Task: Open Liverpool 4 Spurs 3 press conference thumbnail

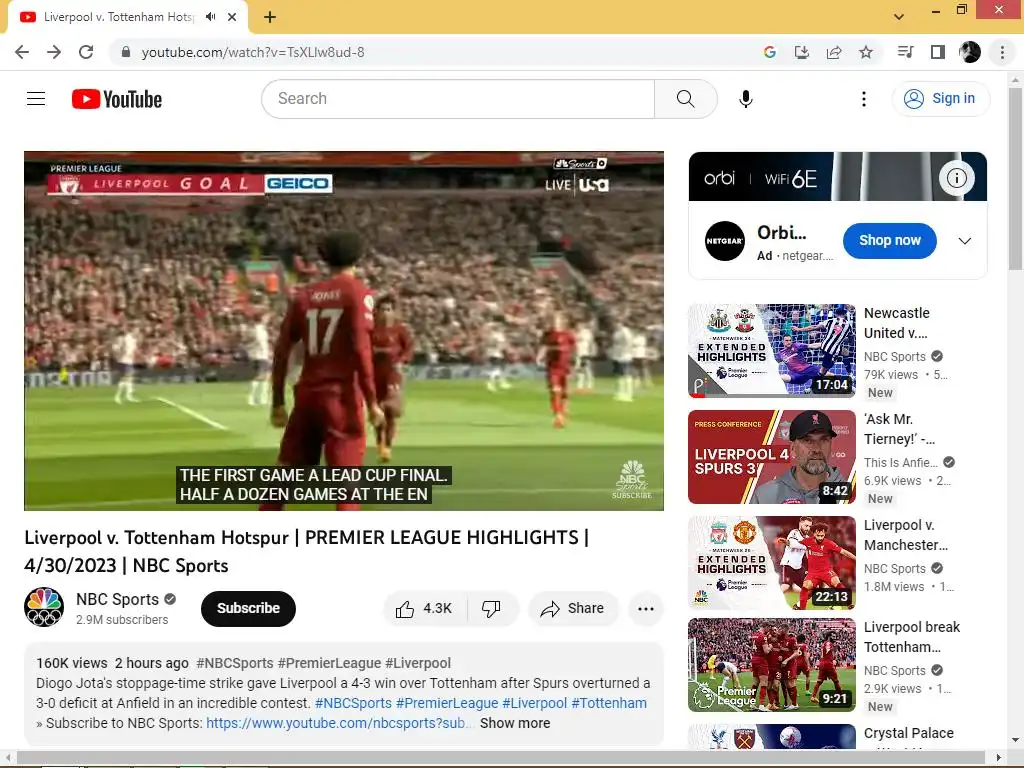Action: click(772, 457)
